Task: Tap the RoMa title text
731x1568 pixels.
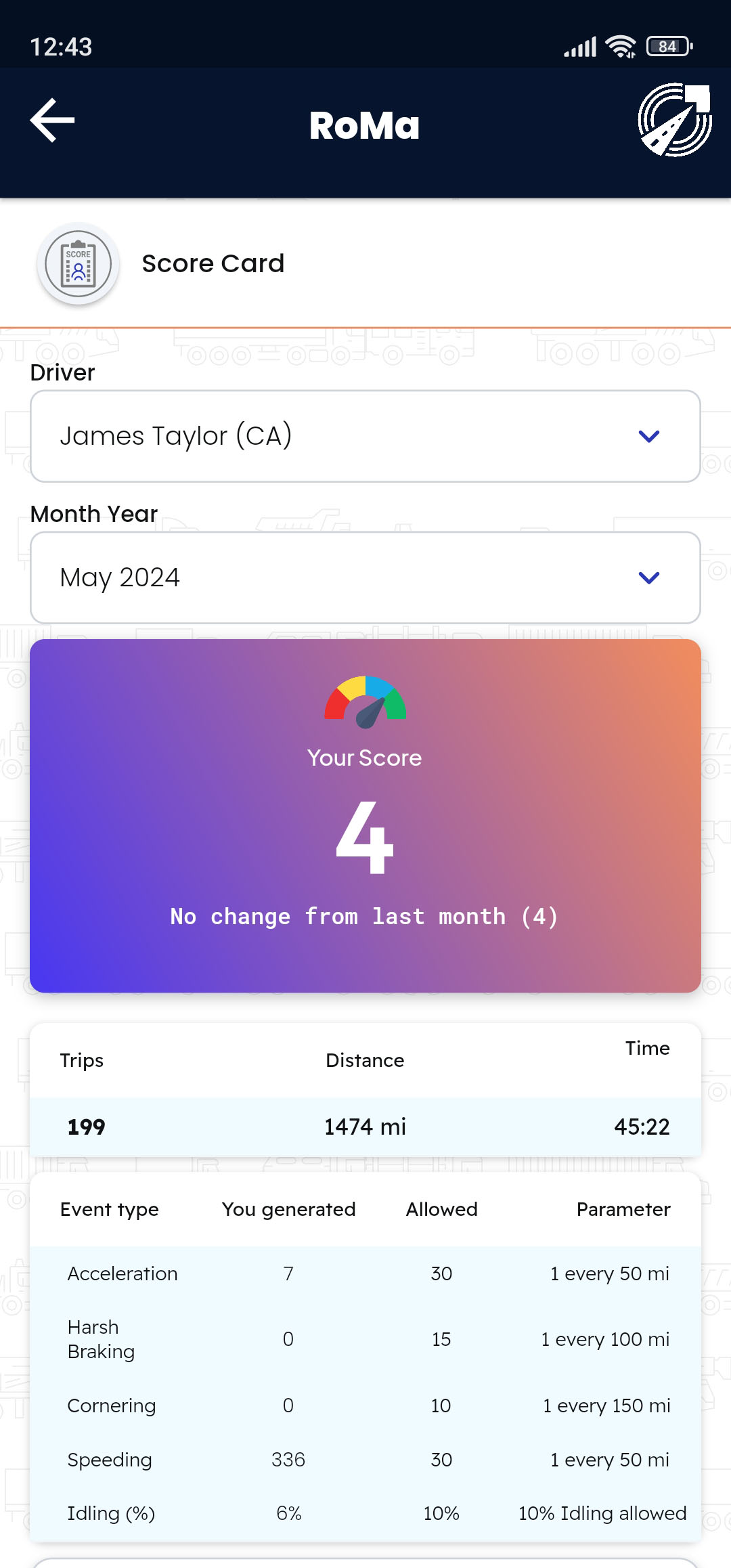Action: pos(365,125)
